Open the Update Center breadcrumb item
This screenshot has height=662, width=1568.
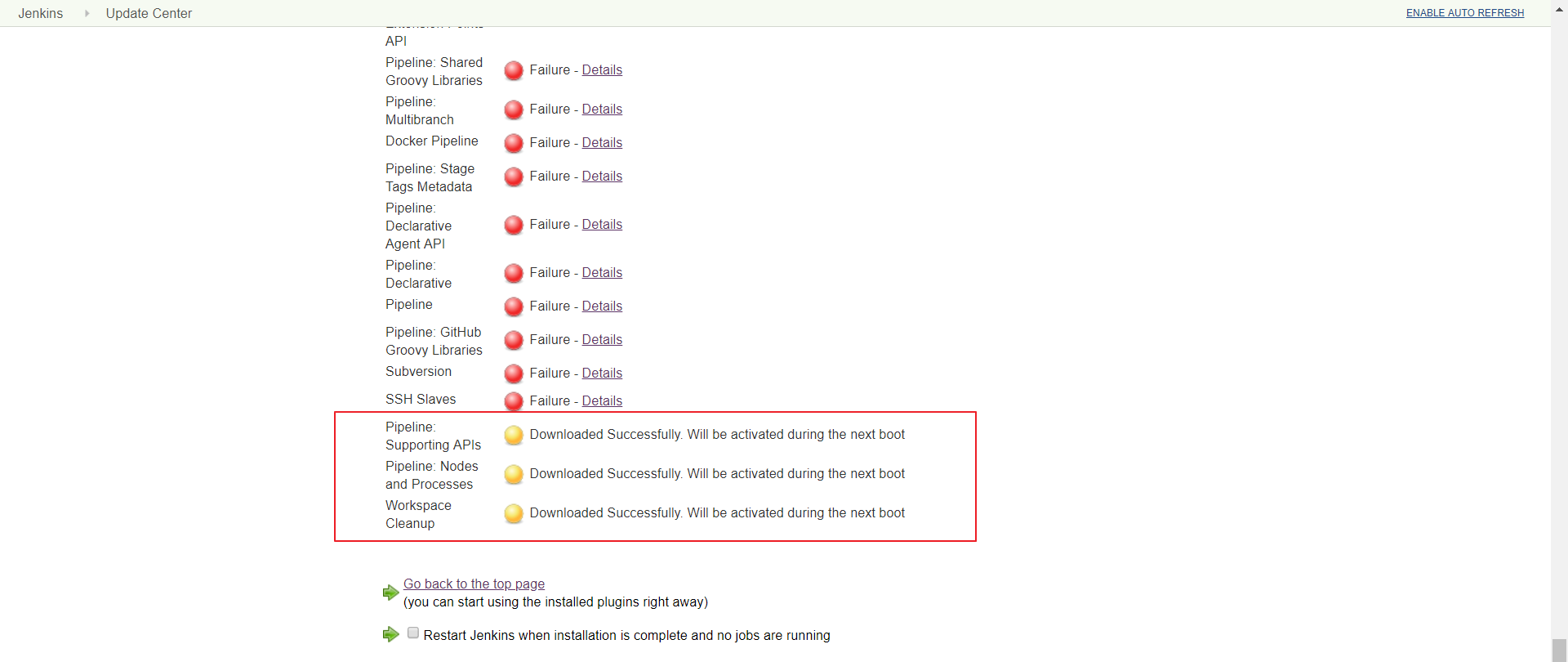click(x=149, y=13)
